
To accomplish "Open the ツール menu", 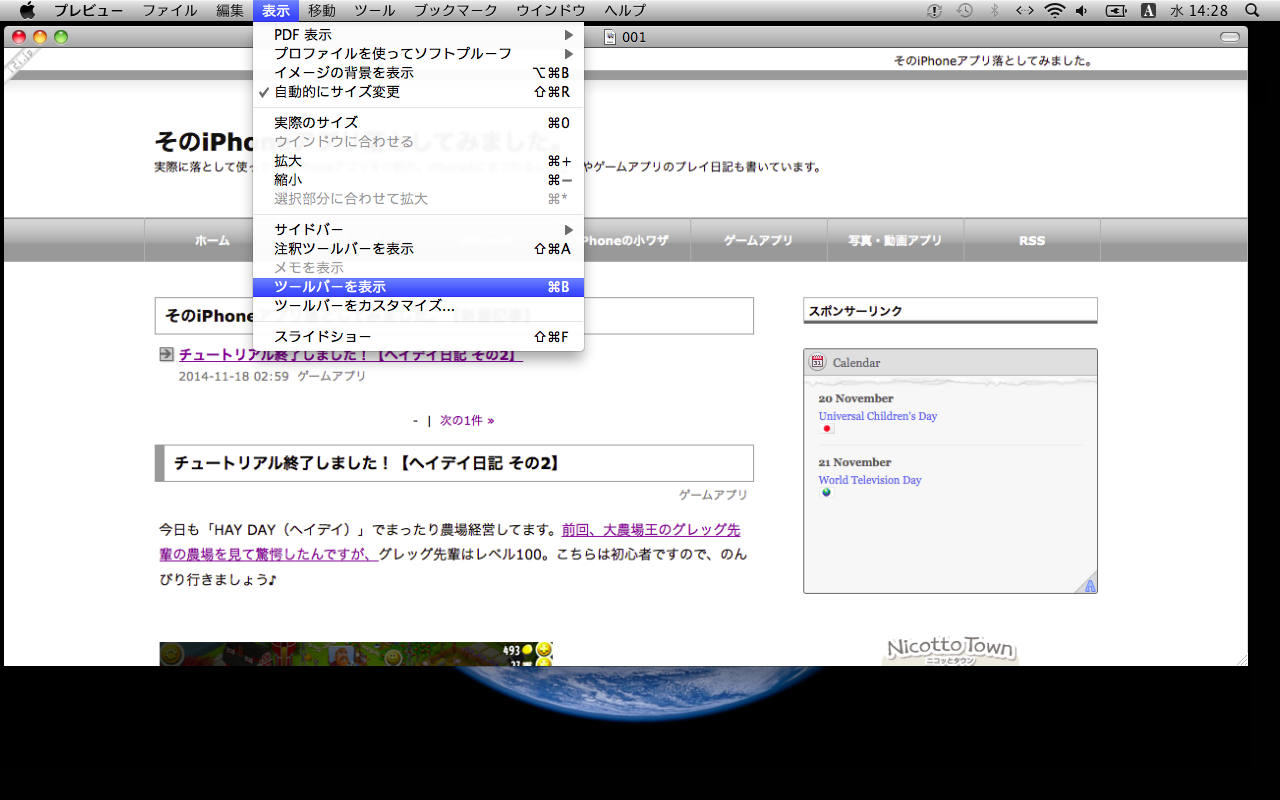I will click(x=375, y=10).
